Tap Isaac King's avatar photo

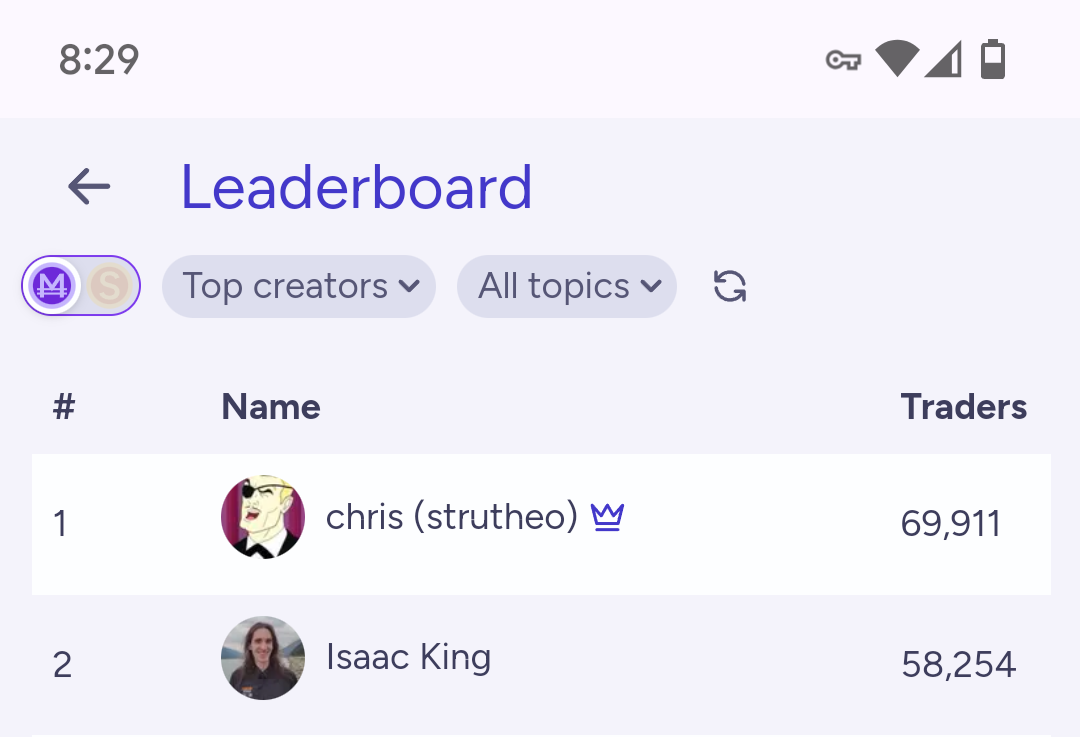tap(263, 658)
